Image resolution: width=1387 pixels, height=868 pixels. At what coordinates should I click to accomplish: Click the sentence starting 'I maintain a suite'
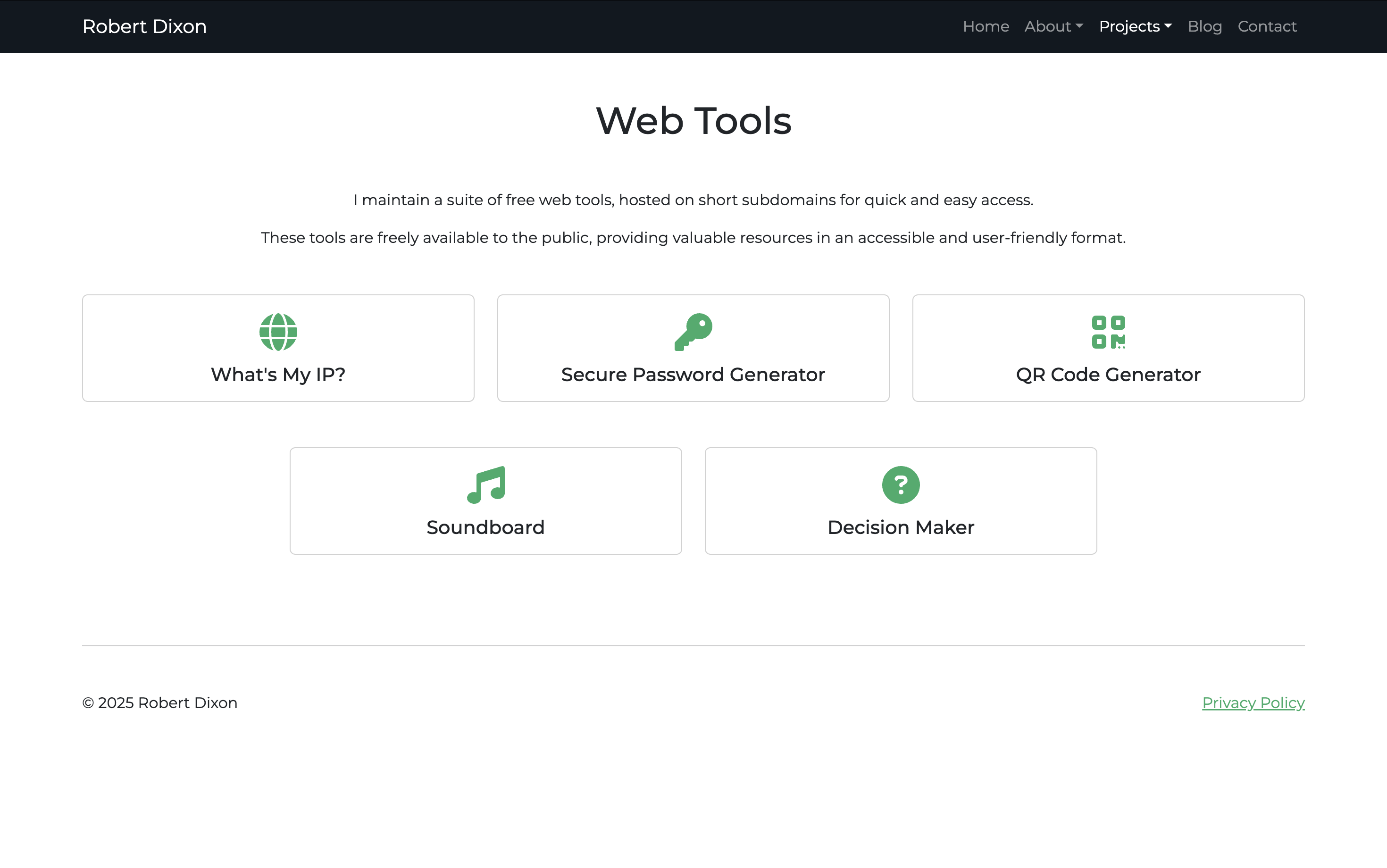[693, 200]
